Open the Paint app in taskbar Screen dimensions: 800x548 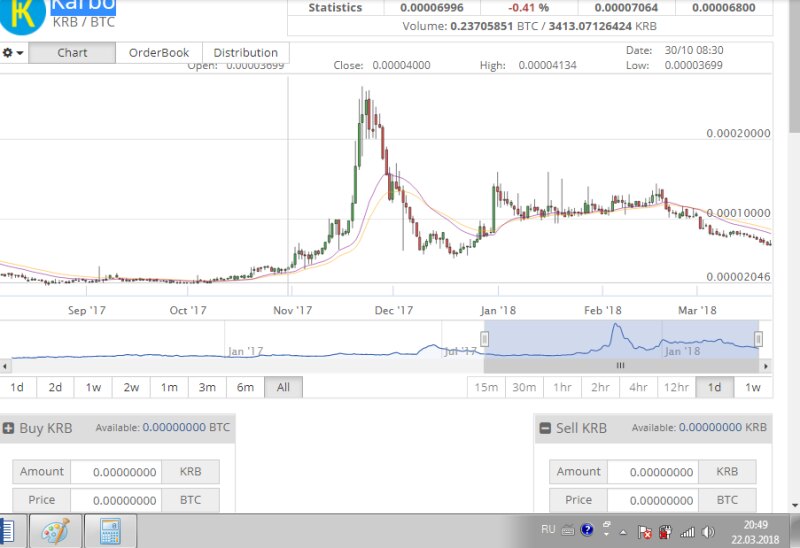(55, 531)
